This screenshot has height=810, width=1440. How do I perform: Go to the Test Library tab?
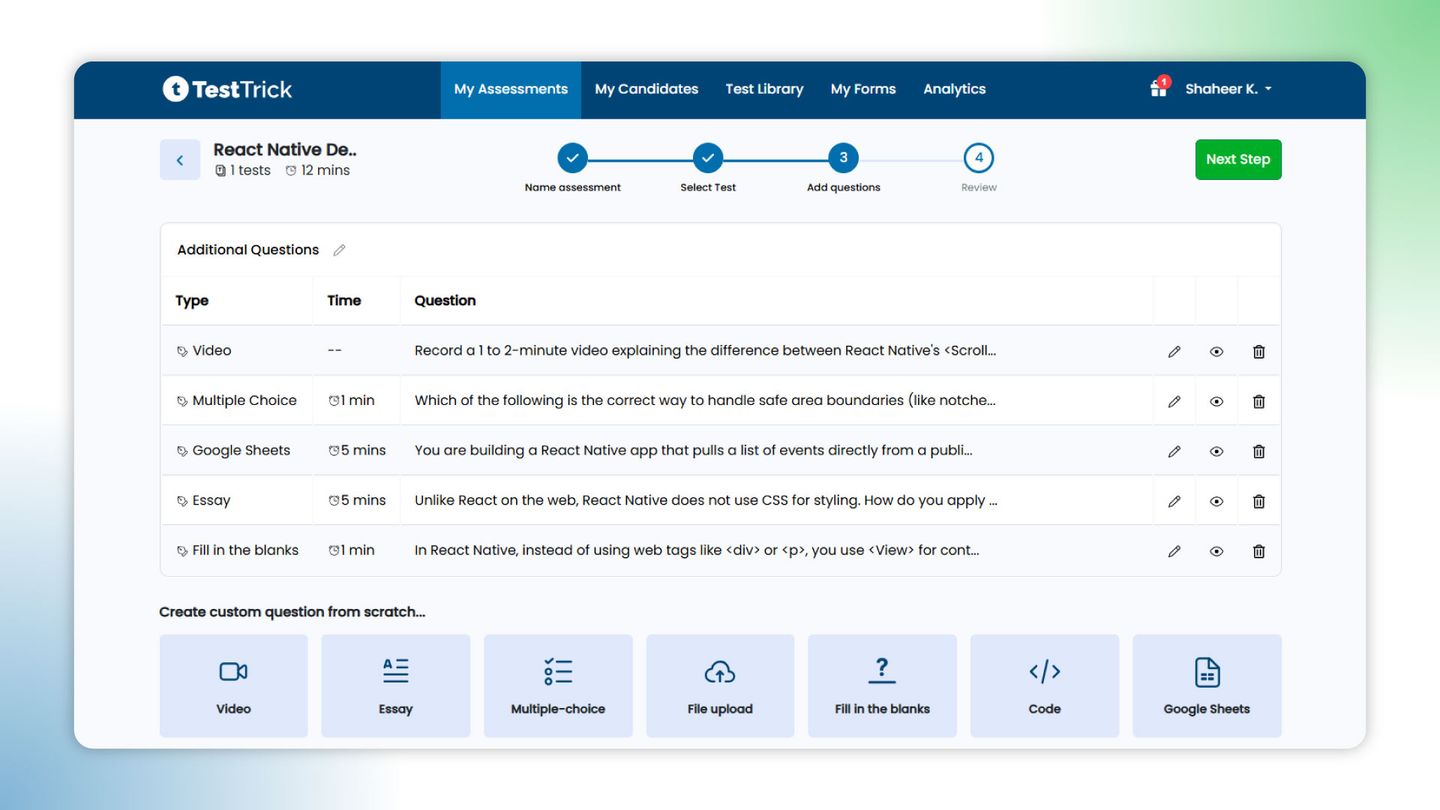(x=764, y=89)
